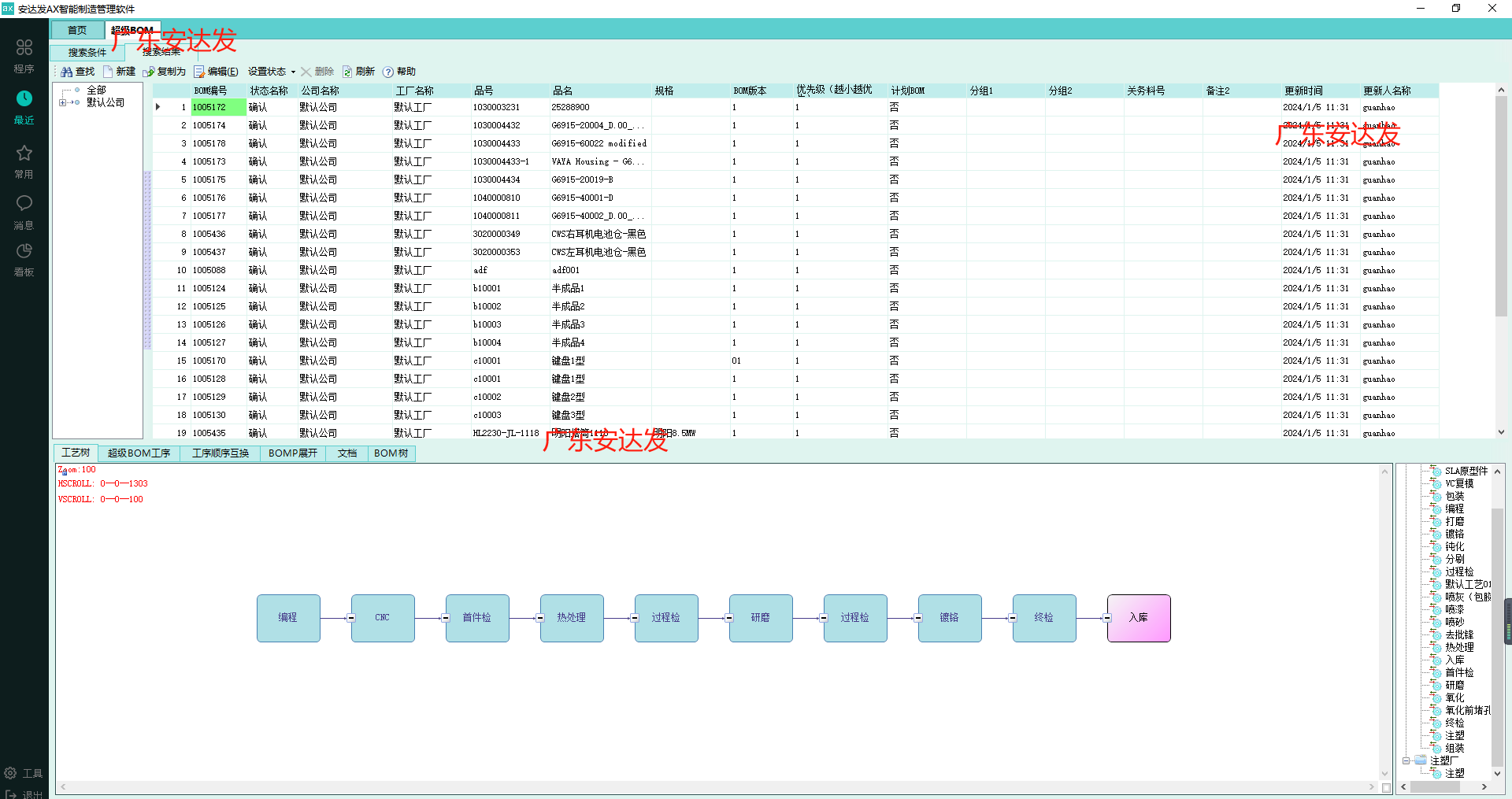Viewport: 1512px width, 799px height.
Task: Select BOM row 1005174
Action: click(795, 125)
